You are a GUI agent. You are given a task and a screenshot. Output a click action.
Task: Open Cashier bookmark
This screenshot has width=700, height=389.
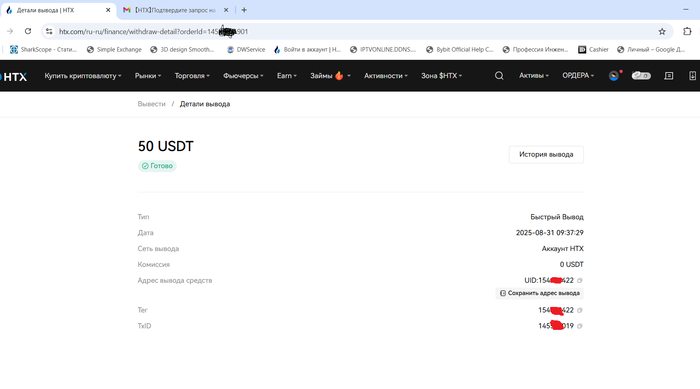click(593, 50)
